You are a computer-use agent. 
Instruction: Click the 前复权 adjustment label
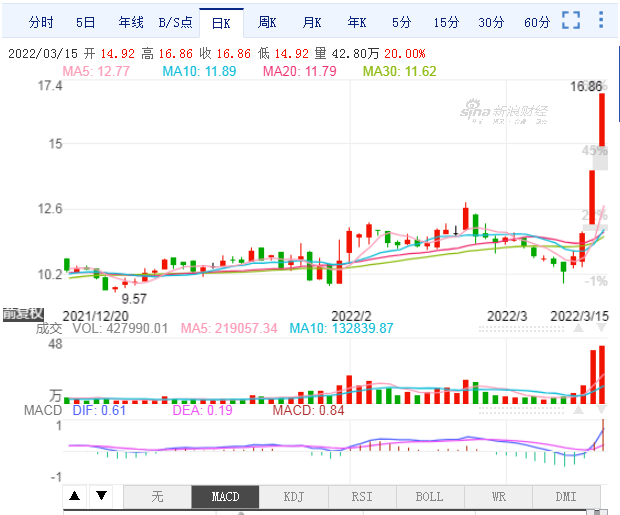pos(20,314)
